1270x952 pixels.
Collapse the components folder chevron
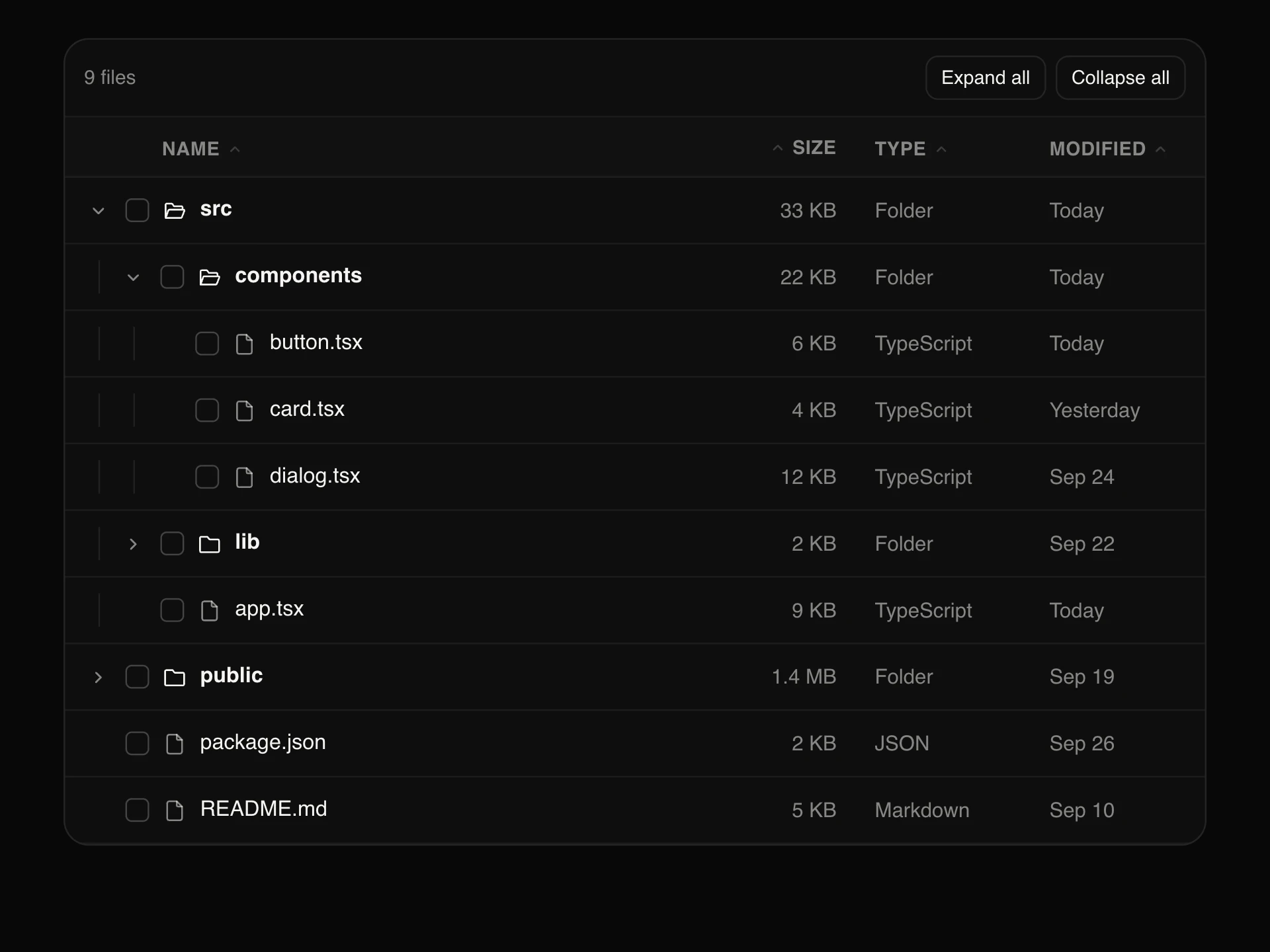(133, 278)
